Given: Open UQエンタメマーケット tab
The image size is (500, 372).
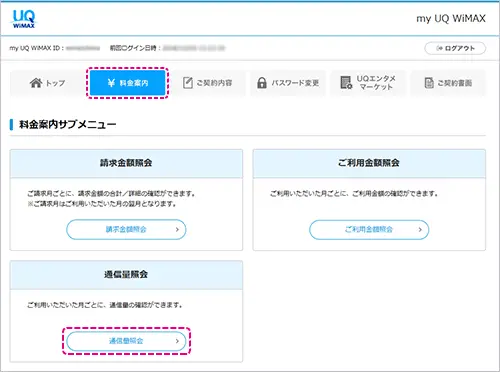Looking at the screenshot, I should coord(368,83).
